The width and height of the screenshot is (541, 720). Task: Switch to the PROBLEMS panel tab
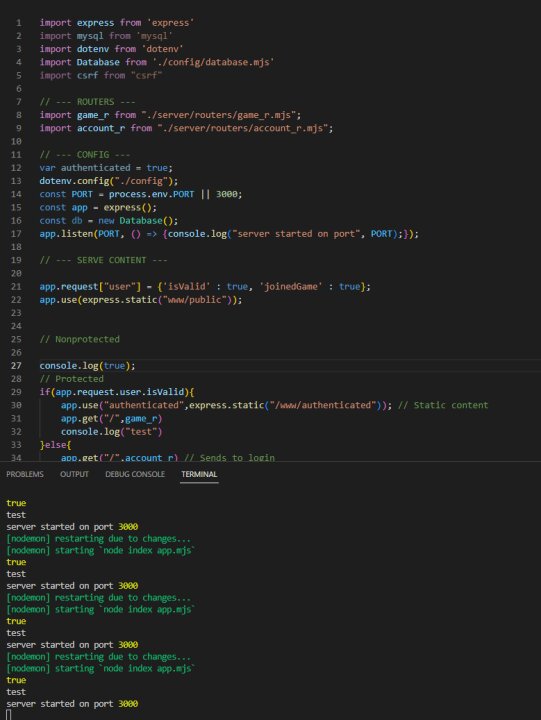(25, 474)
